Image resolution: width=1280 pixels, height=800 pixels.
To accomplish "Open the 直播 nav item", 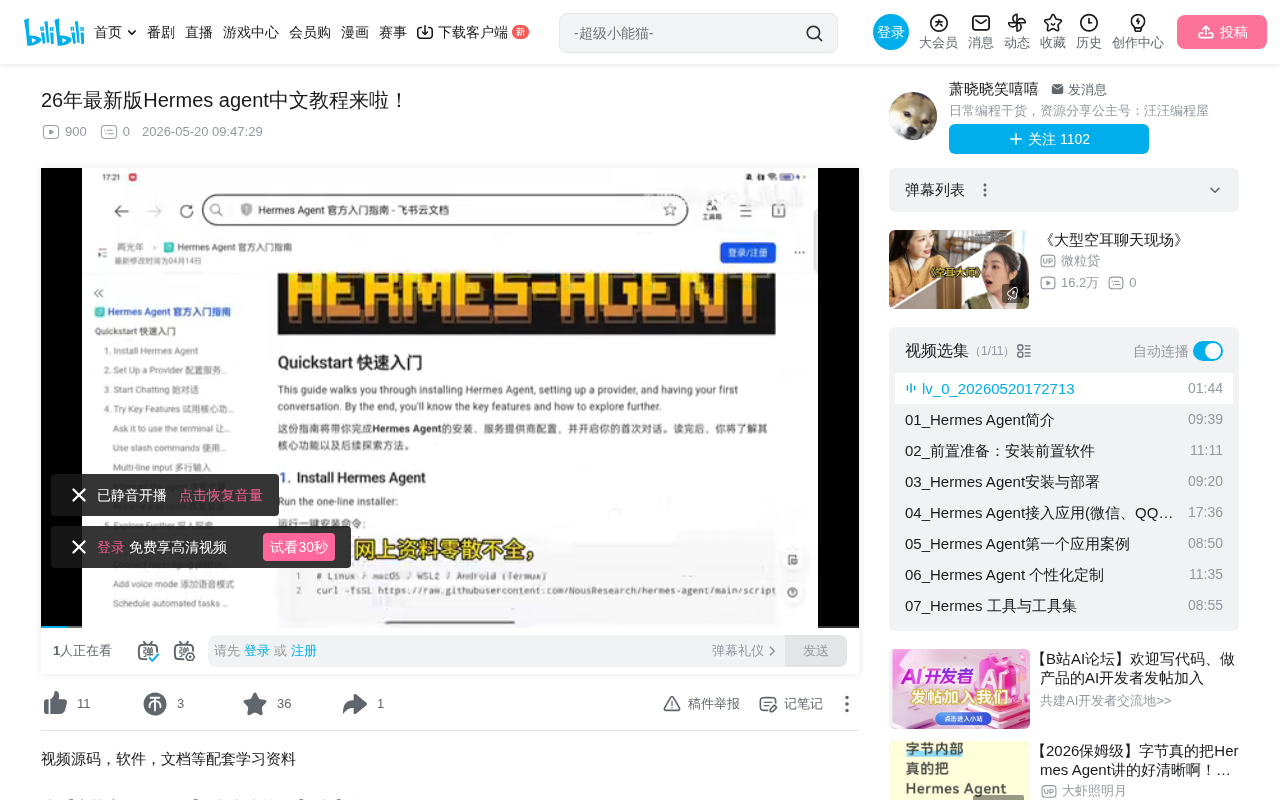I will 199,32.
